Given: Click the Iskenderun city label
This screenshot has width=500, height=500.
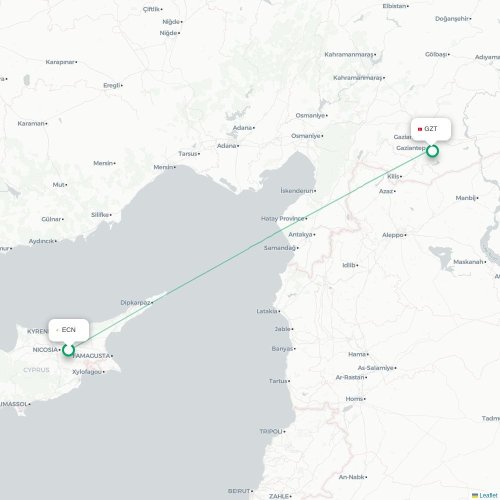Looking at the screenshot, I should (297, 191).
